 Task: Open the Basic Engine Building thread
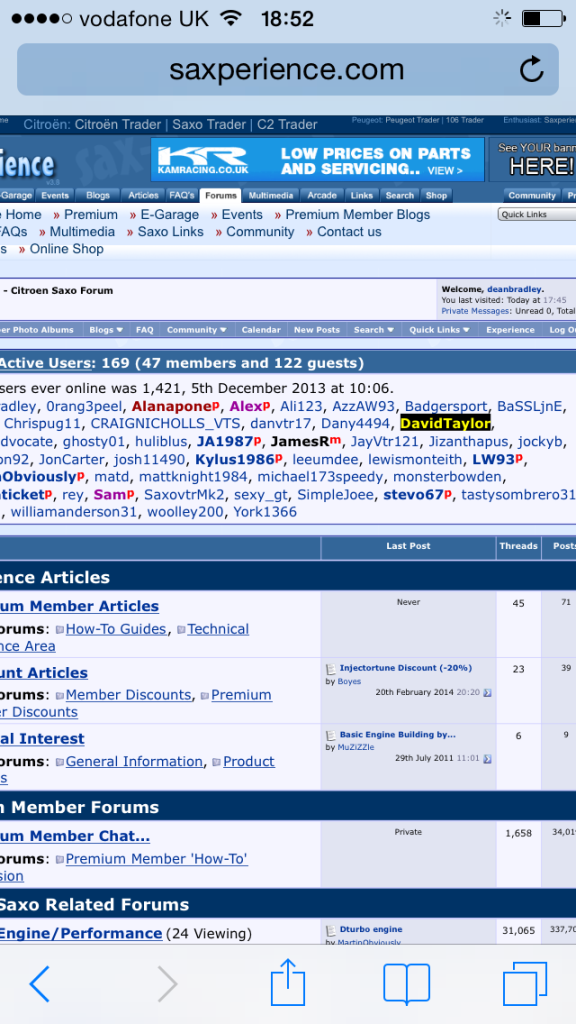398,734
